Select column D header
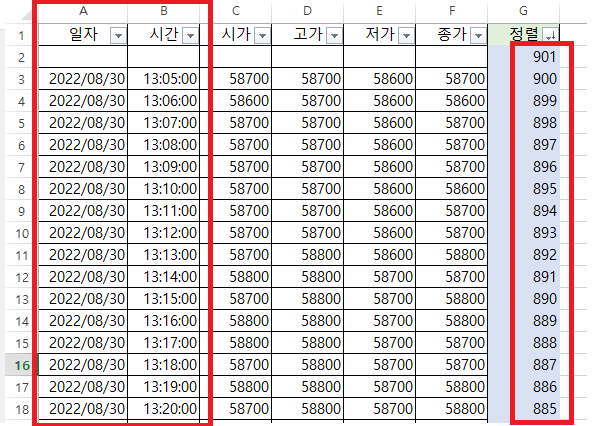The image size is (592, 426). pos(308,11)
